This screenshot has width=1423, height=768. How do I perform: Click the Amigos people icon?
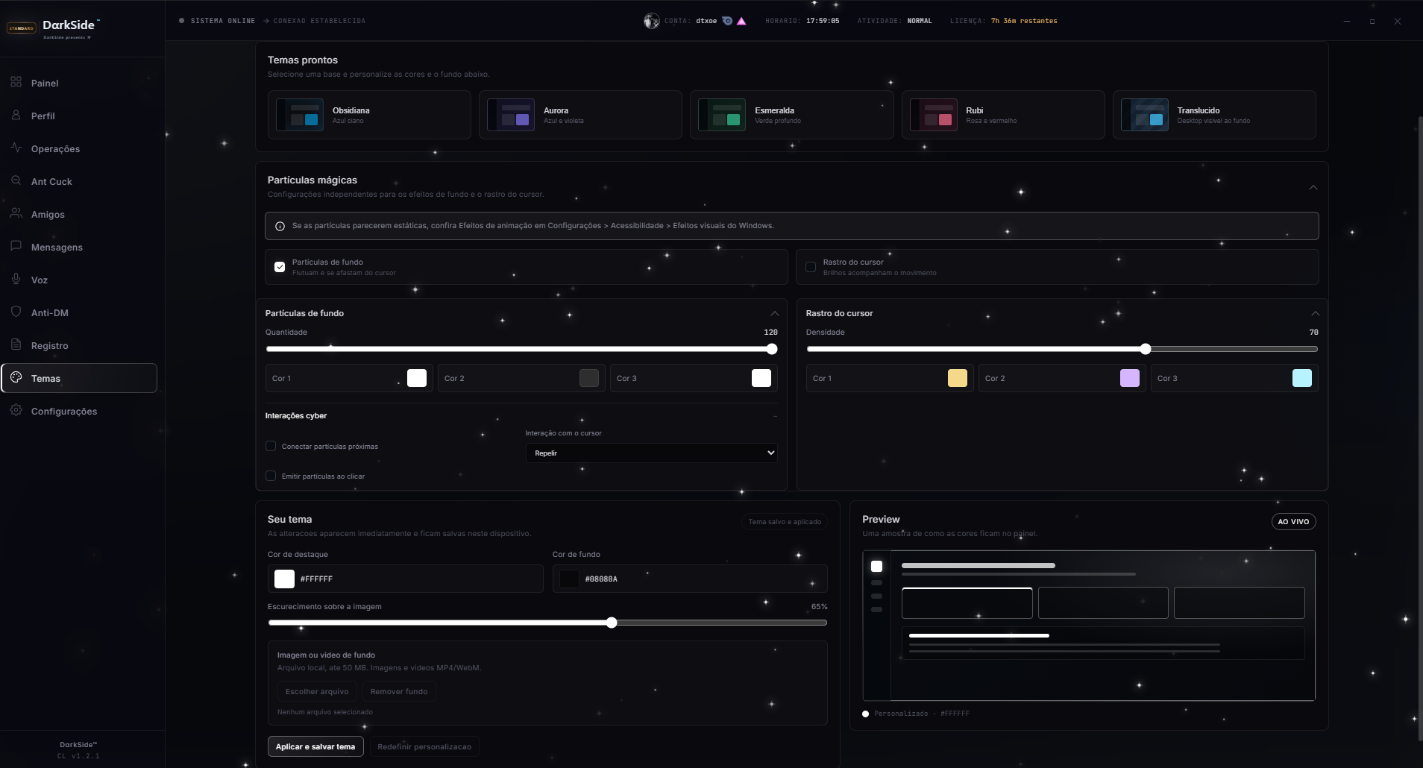tap(16, 214)
